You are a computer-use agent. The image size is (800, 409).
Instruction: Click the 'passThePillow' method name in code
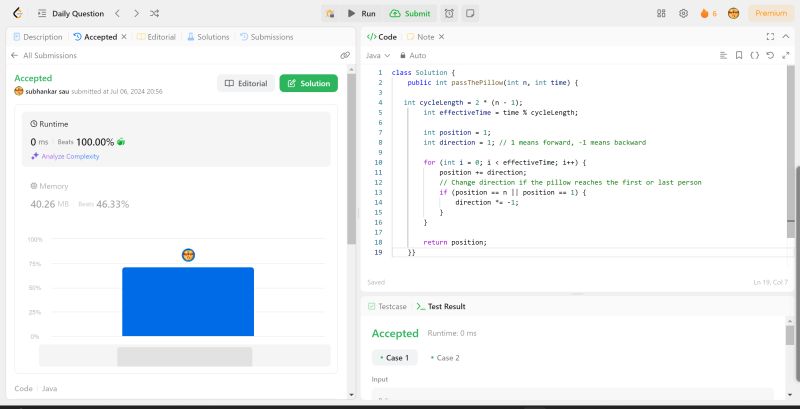click(x=478, y=83)
